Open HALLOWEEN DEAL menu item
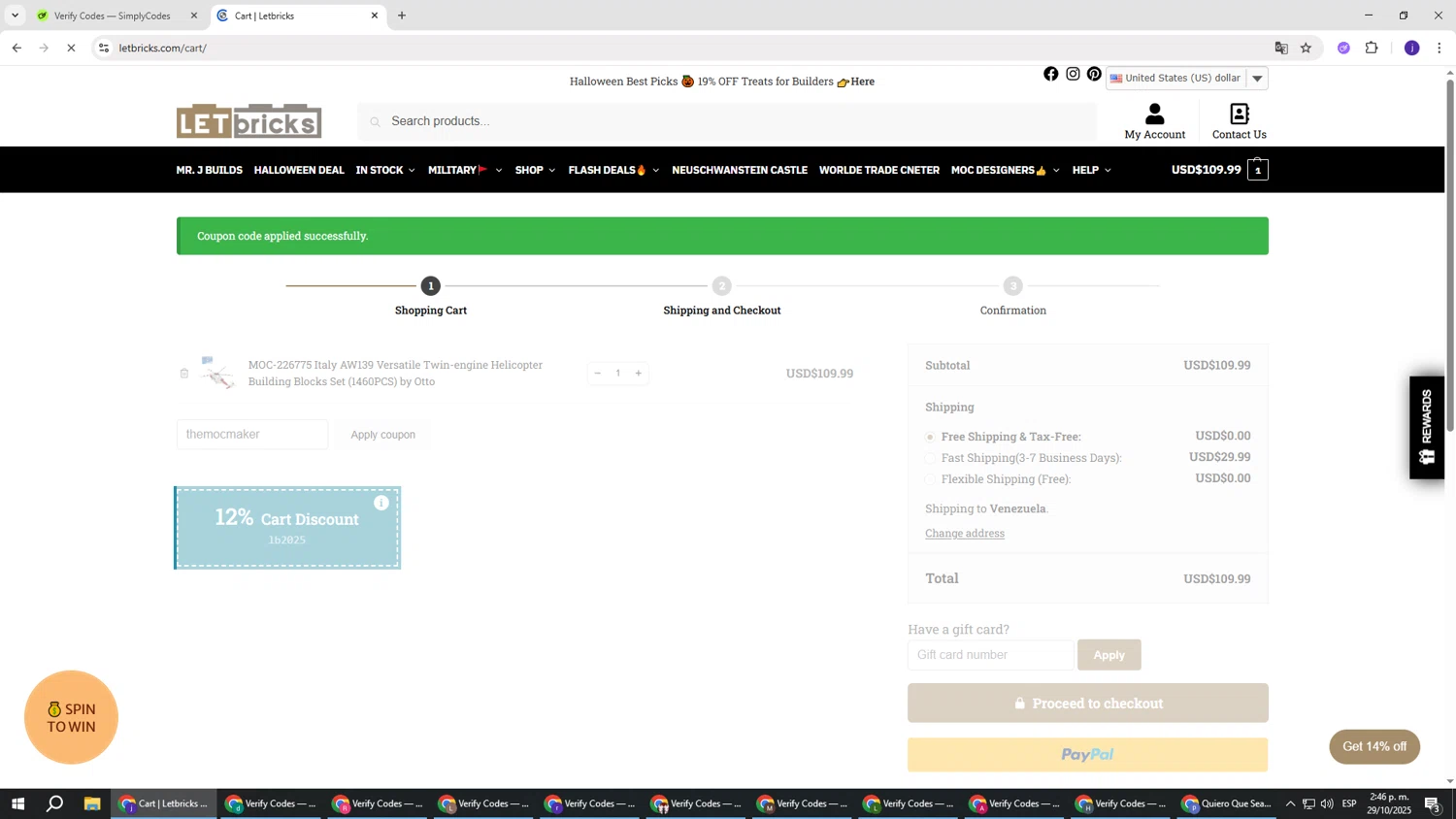Screen dimensions: 1456x819 click(x=299, y=170)
